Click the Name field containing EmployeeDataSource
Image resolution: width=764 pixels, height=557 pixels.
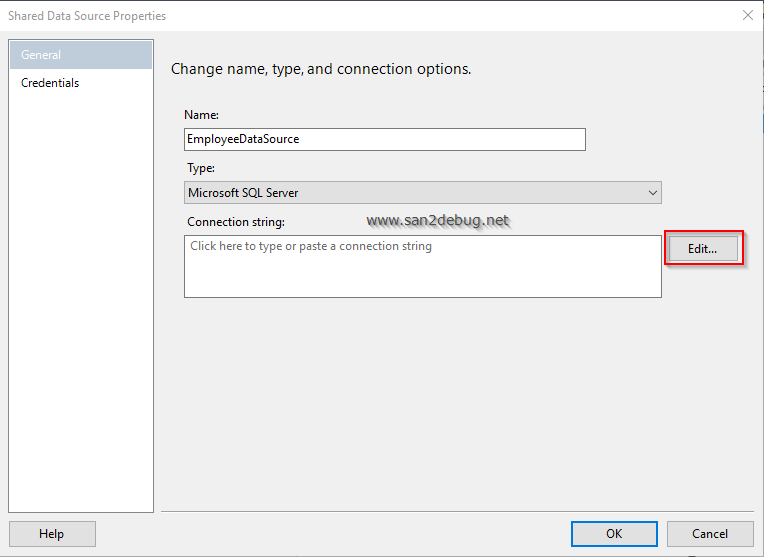click(x=384, y=139)
